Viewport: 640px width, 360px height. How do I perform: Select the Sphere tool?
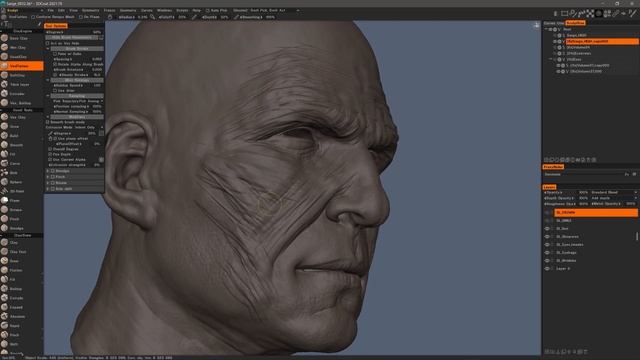coord(16,182)
